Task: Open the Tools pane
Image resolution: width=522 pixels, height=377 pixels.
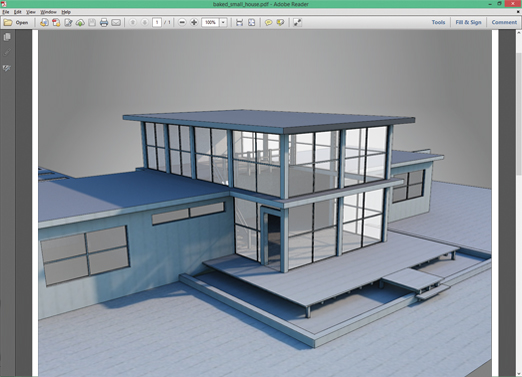Action: click(x=438, y=22)
